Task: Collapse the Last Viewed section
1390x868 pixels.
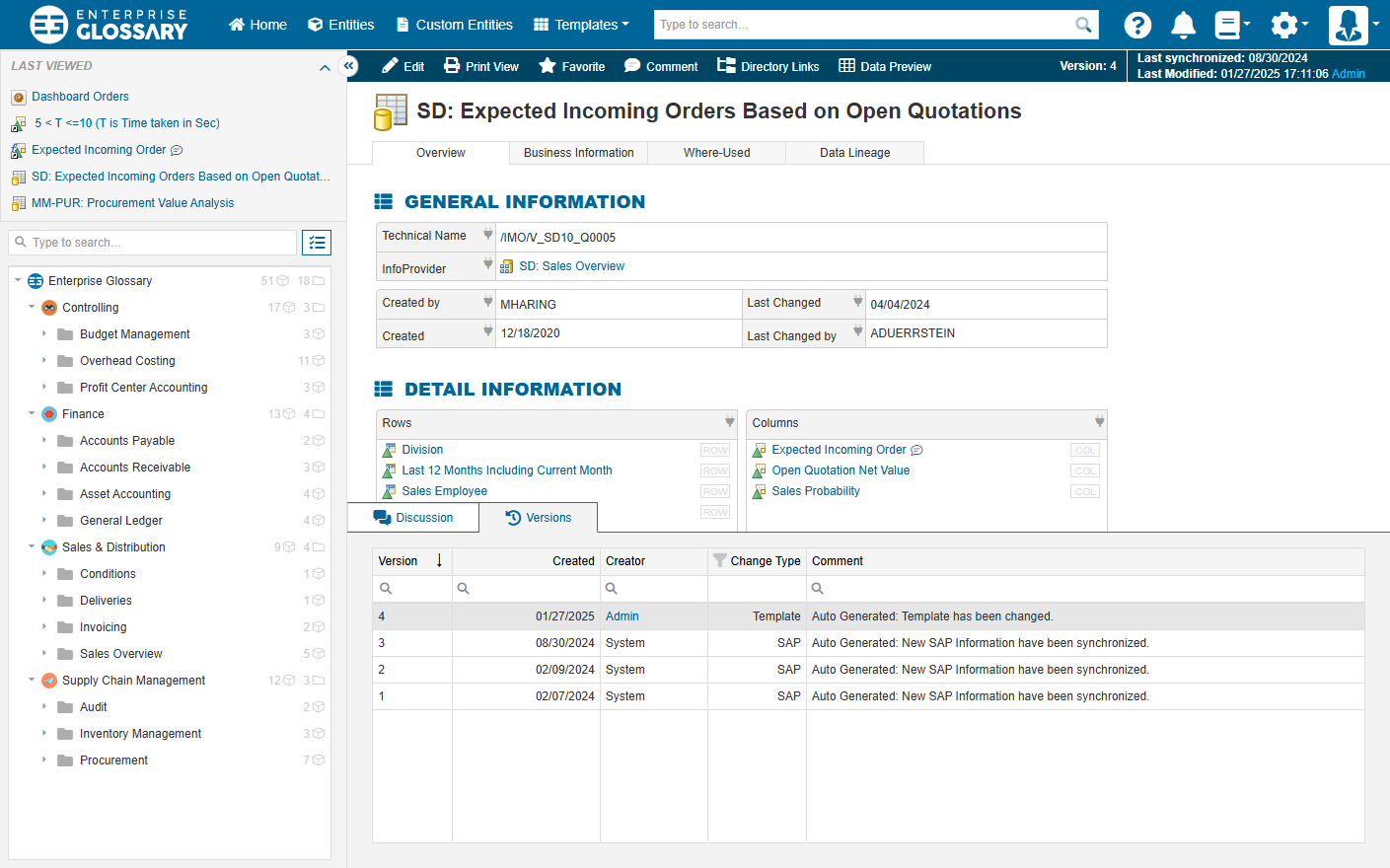Action: 325,67
